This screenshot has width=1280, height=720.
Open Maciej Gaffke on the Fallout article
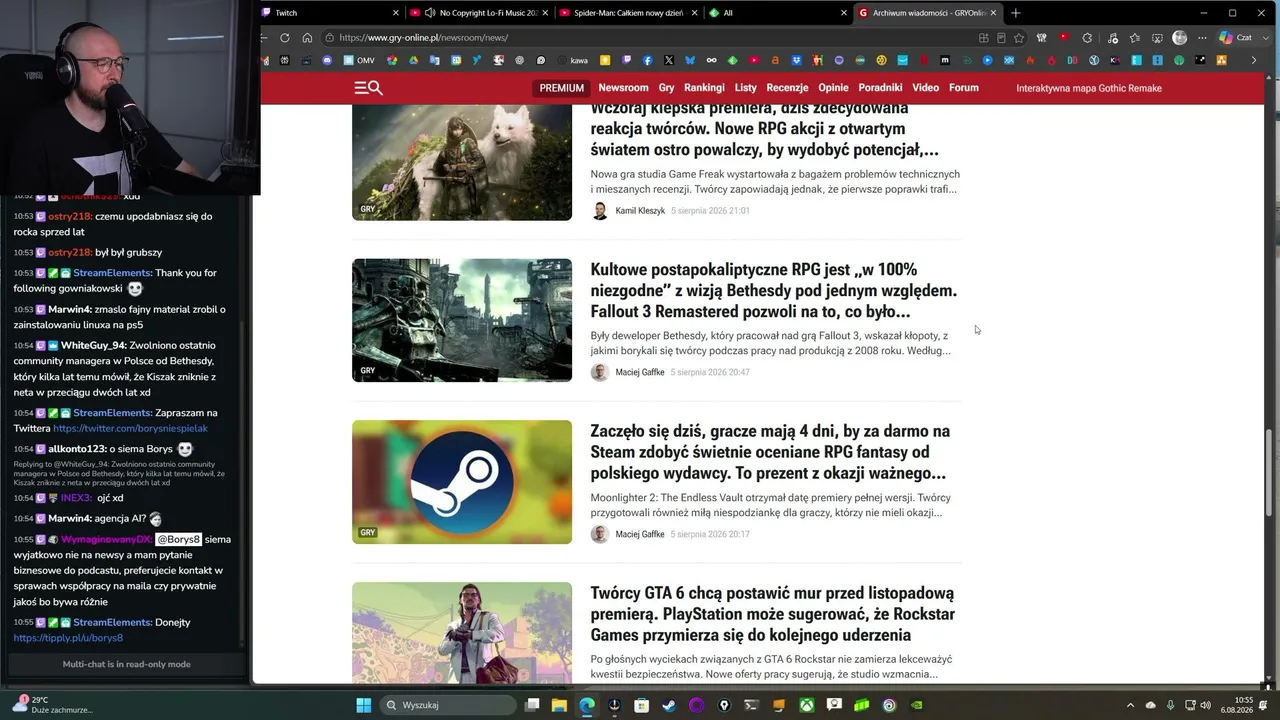click(640, 373)
